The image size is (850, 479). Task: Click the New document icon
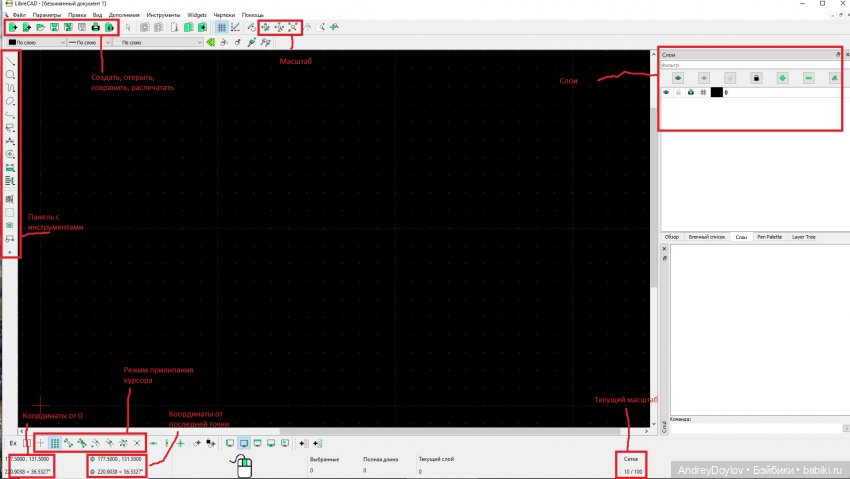(13, 28)
